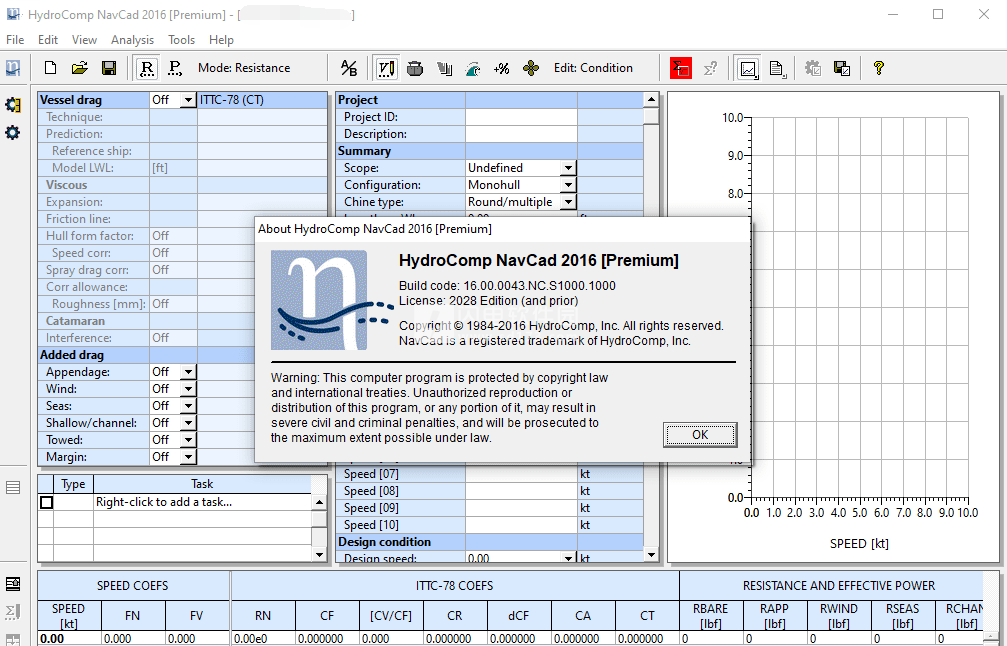Image resolution: width=1007 pixels, height=646 pixels.
Task: Click the toolbar gear settings icon
Action: (813, 68)
